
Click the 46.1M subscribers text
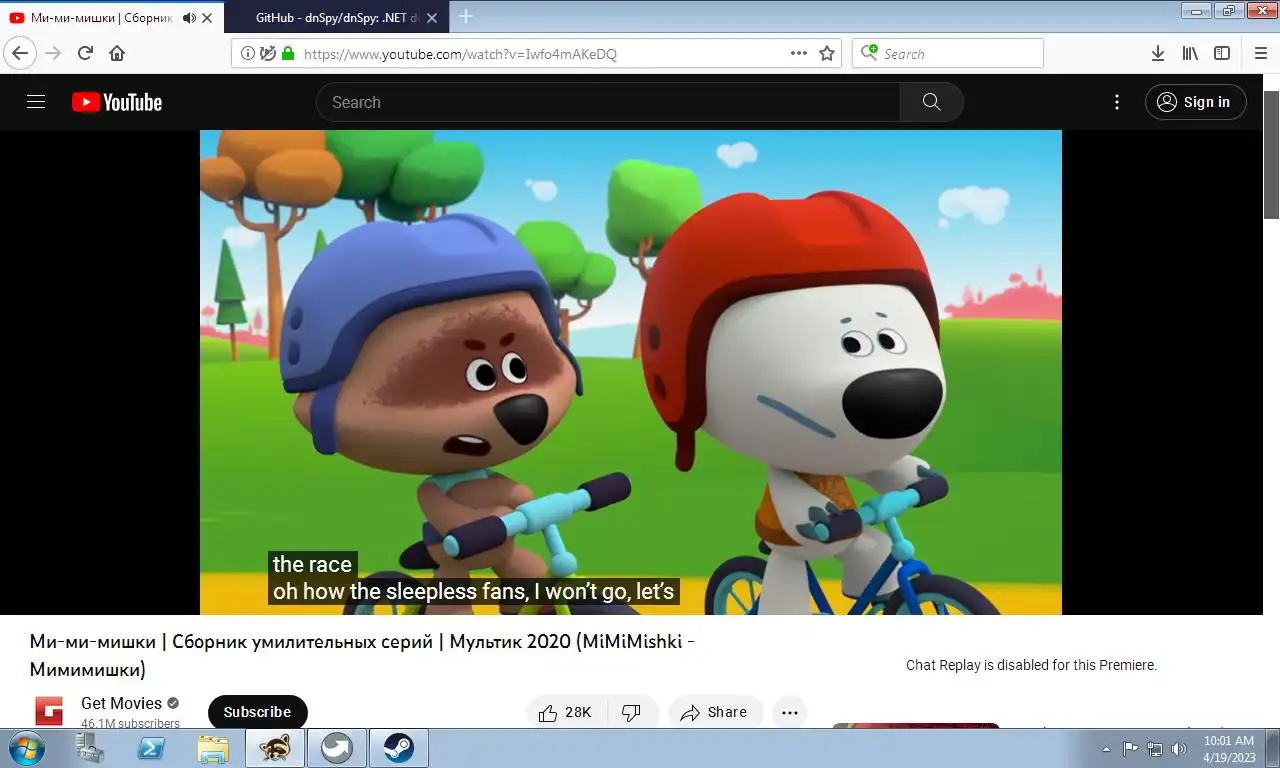coord(130,723)
